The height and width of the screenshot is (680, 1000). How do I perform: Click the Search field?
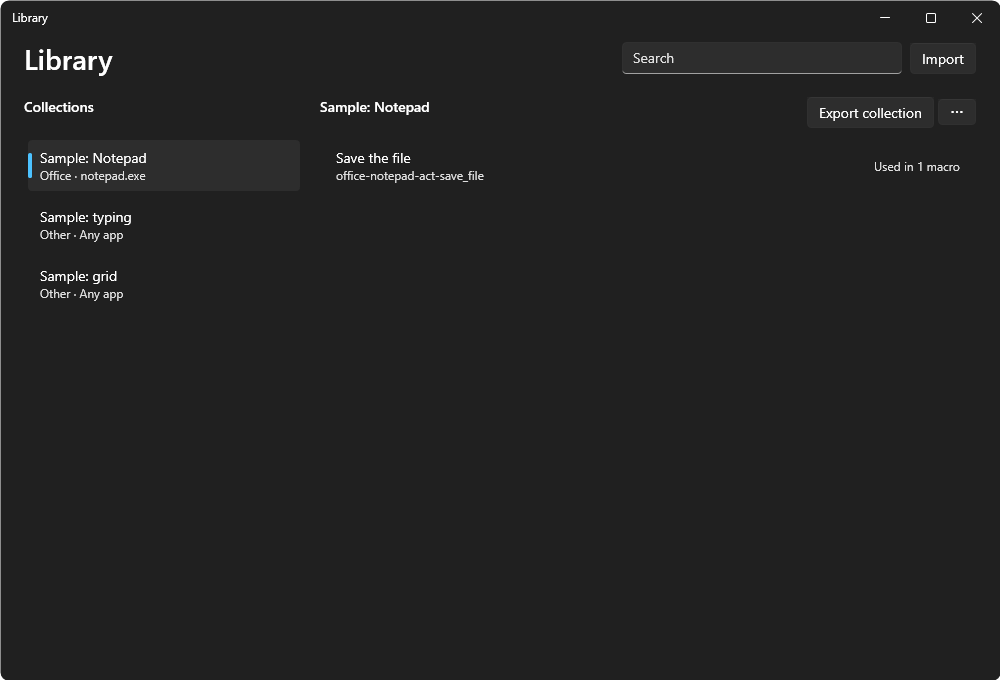pyautogui.click(x=761, y=59)
